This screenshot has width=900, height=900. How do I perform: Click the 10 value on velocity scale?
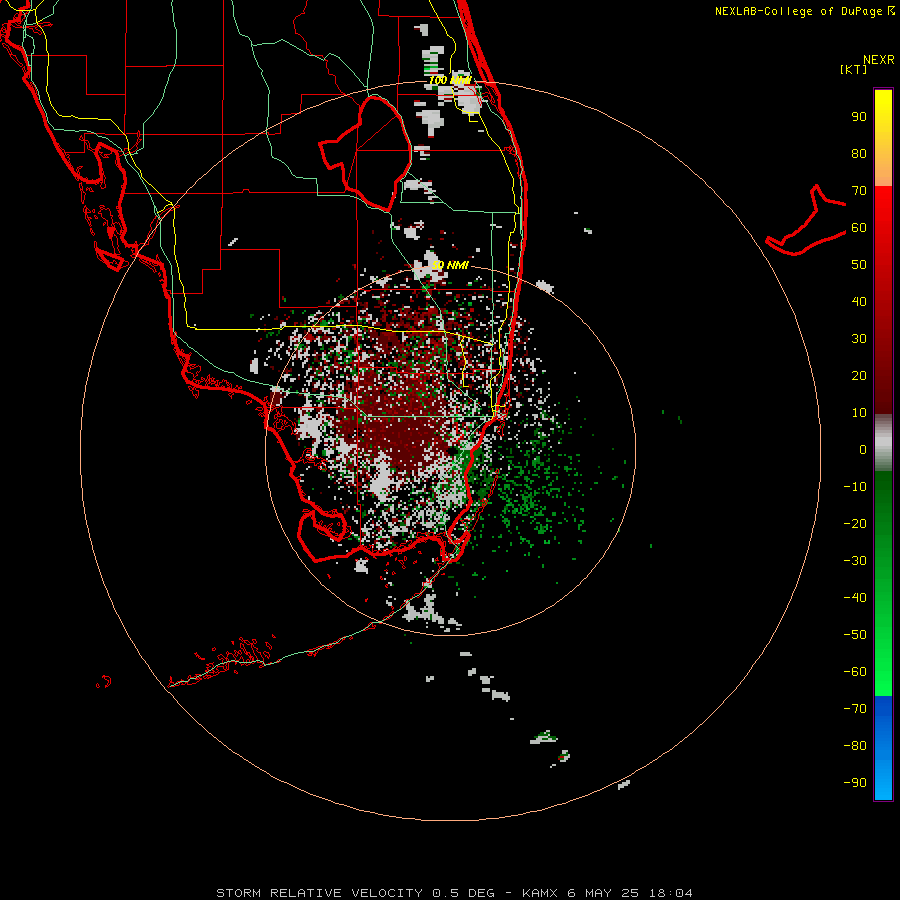point(859,413)
